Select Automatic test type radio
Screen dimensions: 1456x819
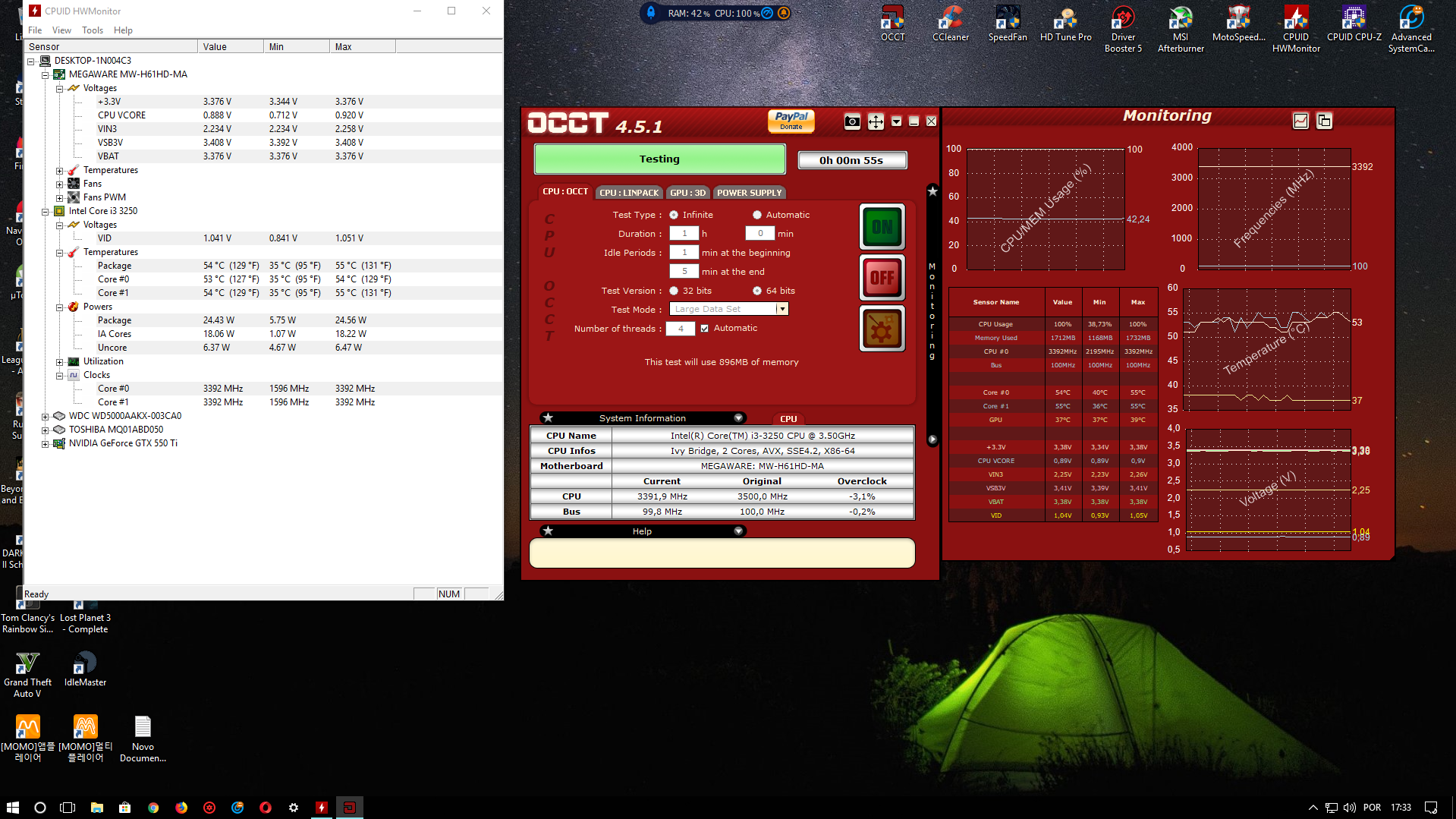(757, 215)
